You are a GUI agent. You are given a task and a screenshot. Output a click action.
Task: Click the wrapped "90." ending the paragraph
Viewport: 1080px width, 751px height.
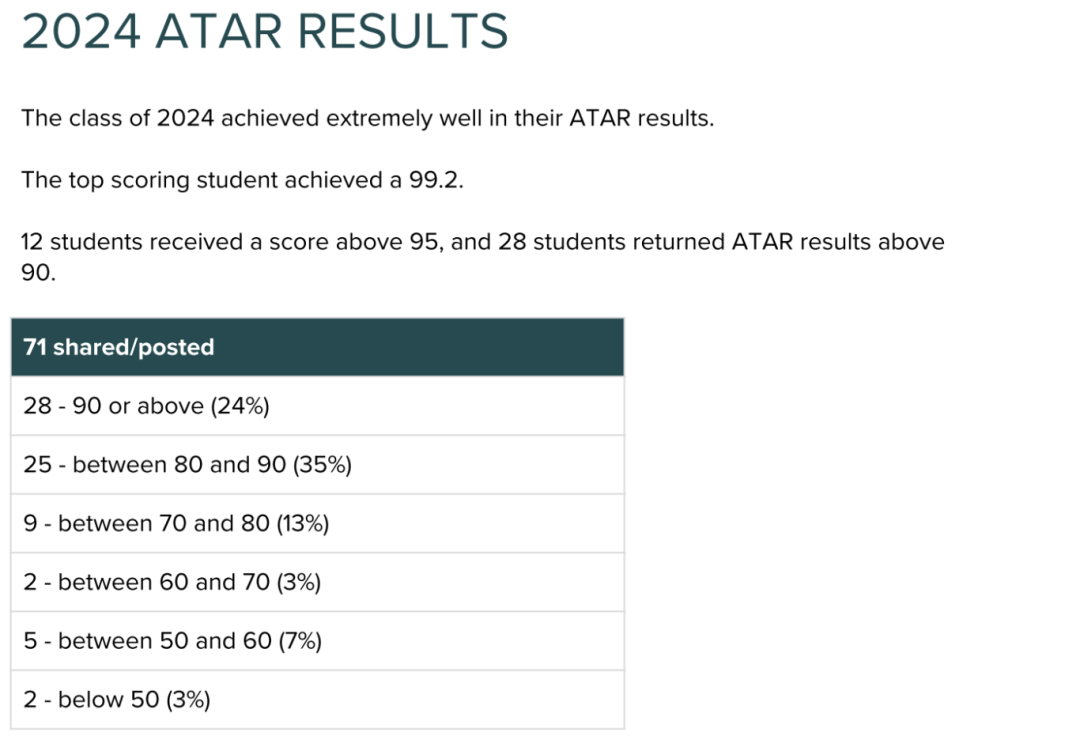coord(38,272)
